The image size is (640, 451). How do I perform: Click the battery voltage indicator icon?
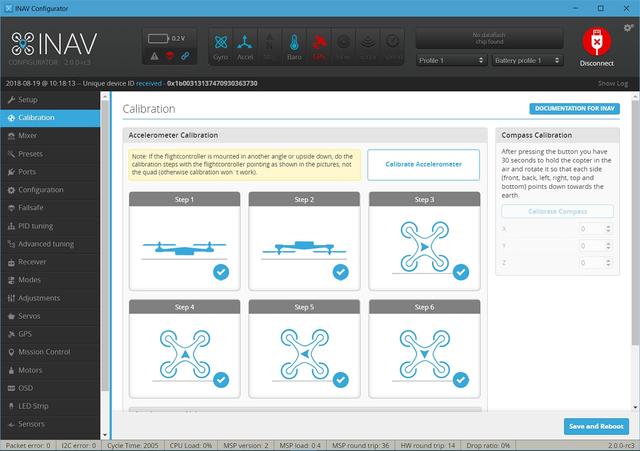click(x=158, y=38)
